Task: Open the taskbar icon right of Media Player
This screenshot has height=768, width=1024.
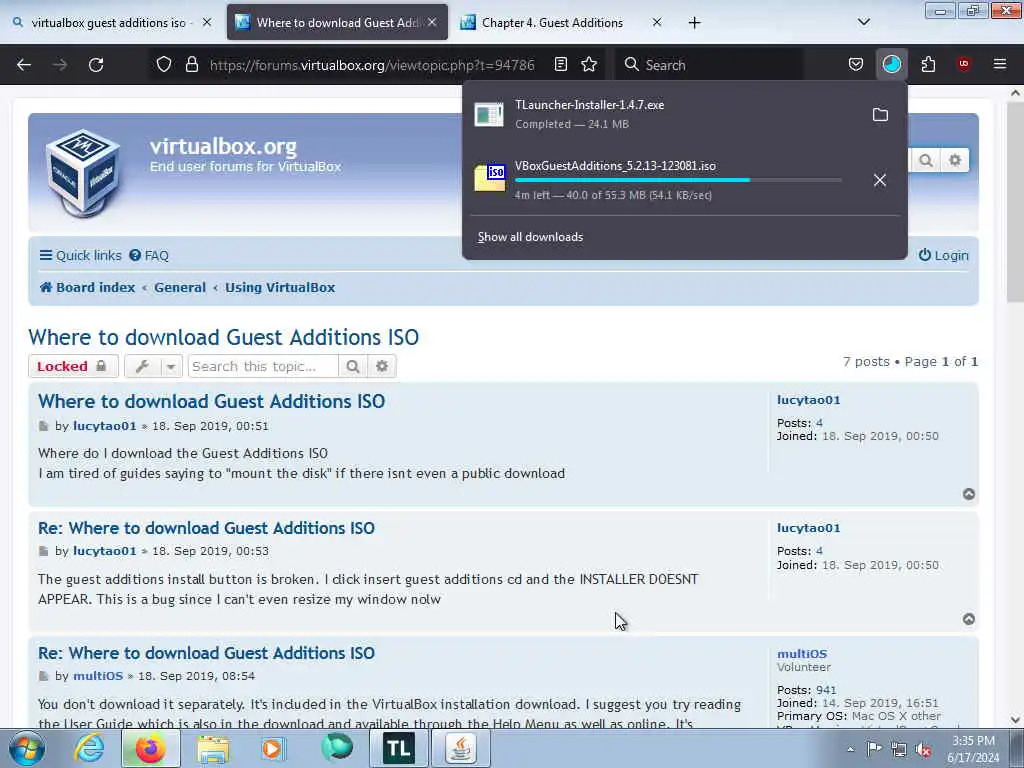Action: tap(336, 748)
